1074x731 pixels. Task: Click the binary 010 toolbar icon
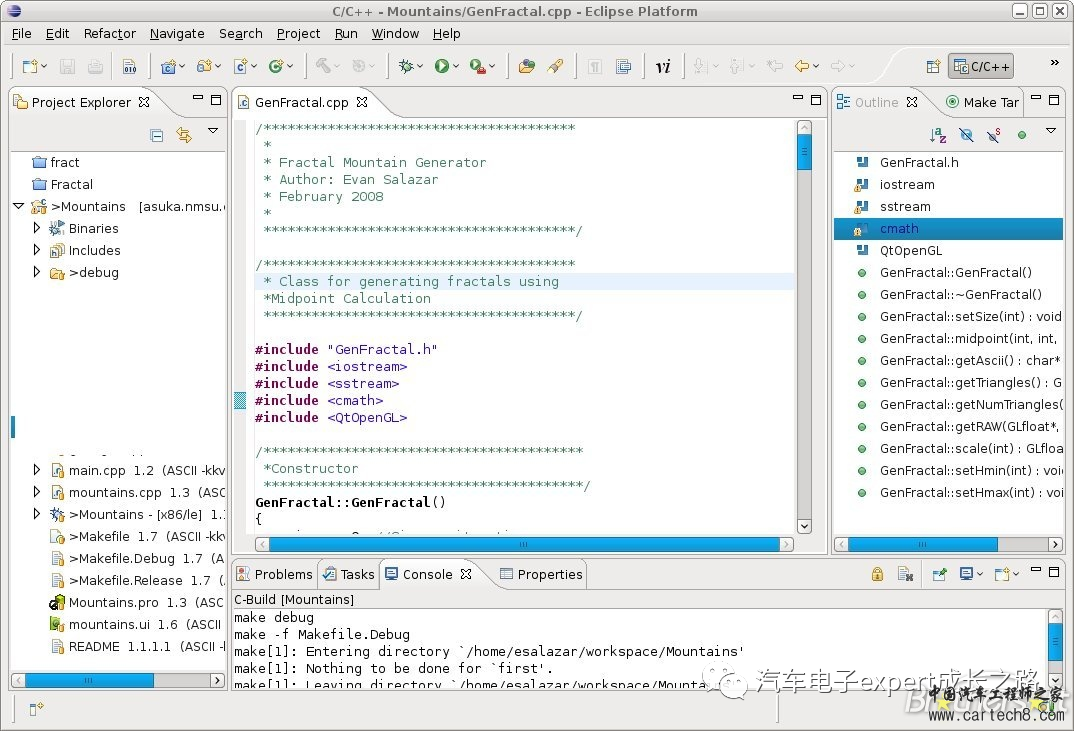pyautogui.click(x=129, y=66)
